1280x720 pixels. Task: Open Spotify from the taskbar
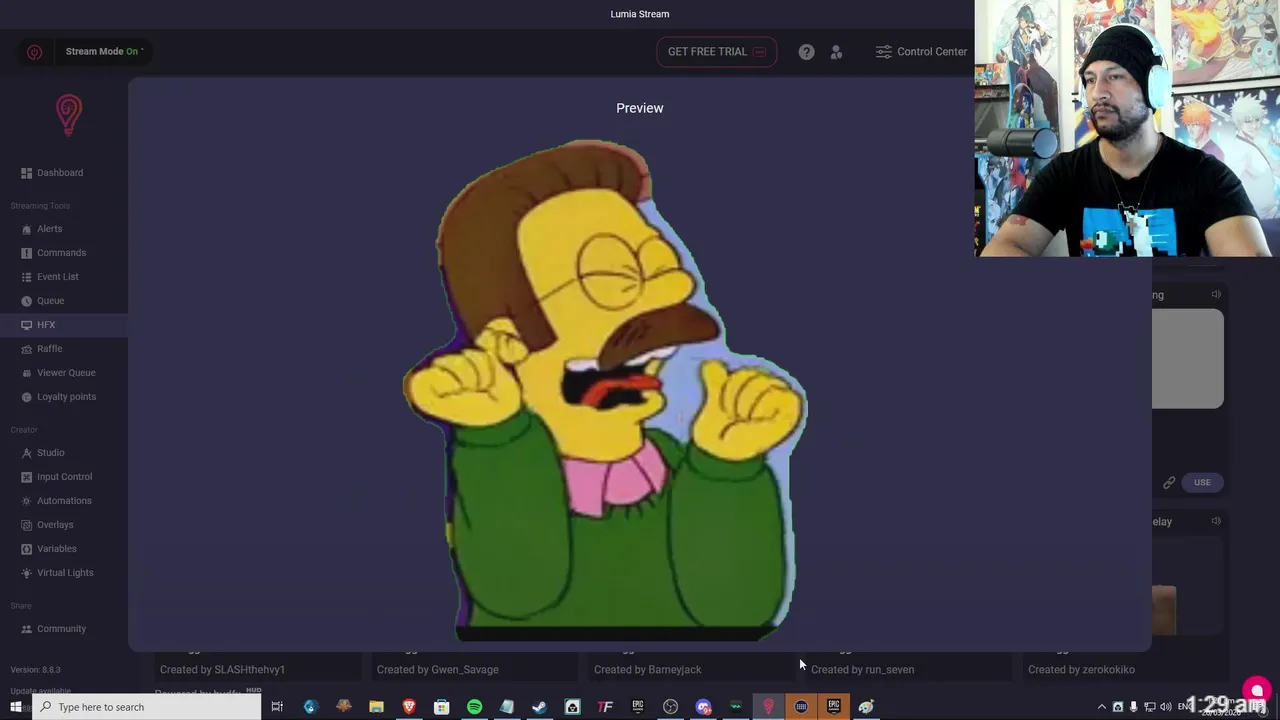point(474,707)
